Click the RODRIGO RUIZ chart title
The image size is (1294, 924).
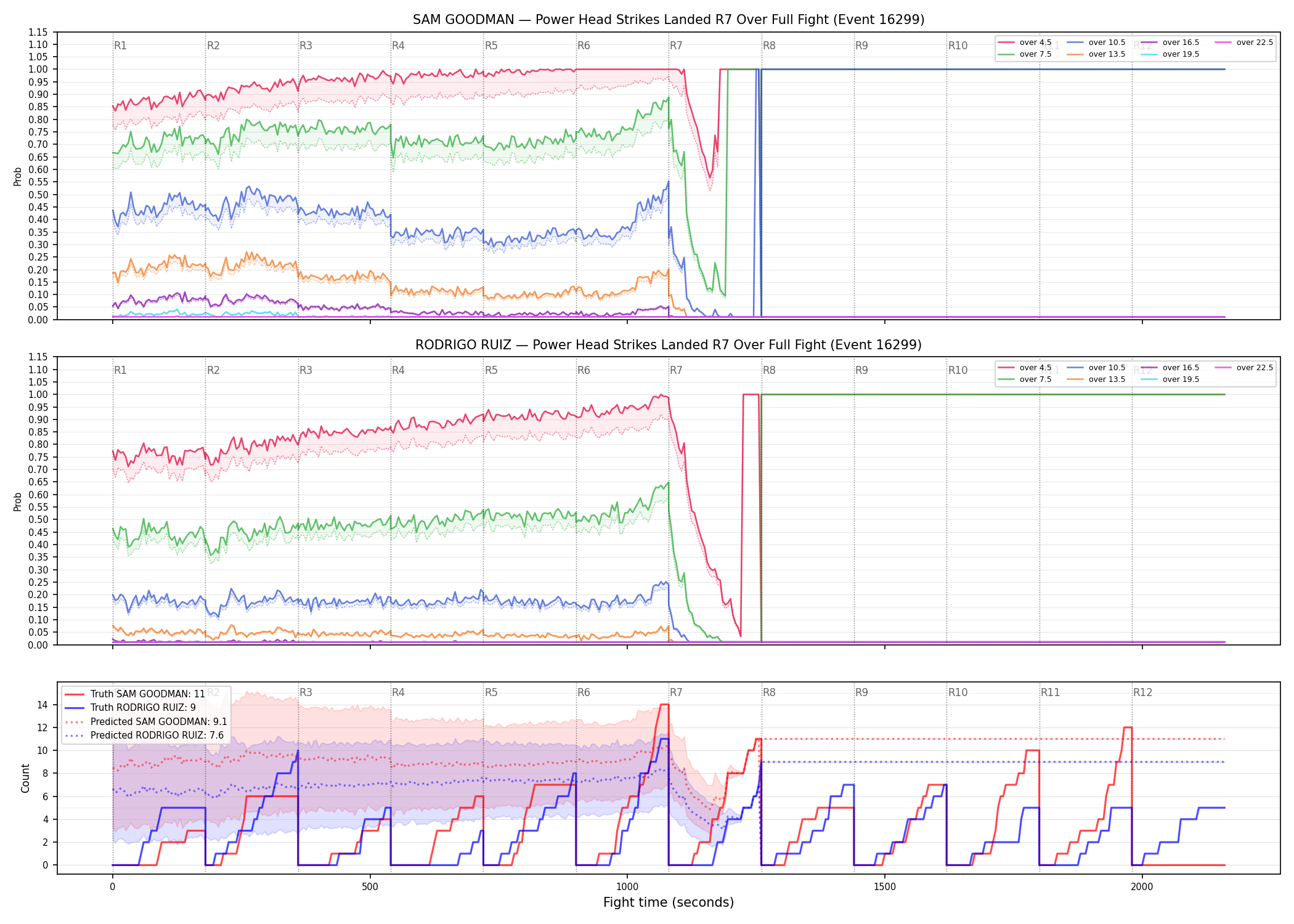pyautogui.click(x=669, y=345)
